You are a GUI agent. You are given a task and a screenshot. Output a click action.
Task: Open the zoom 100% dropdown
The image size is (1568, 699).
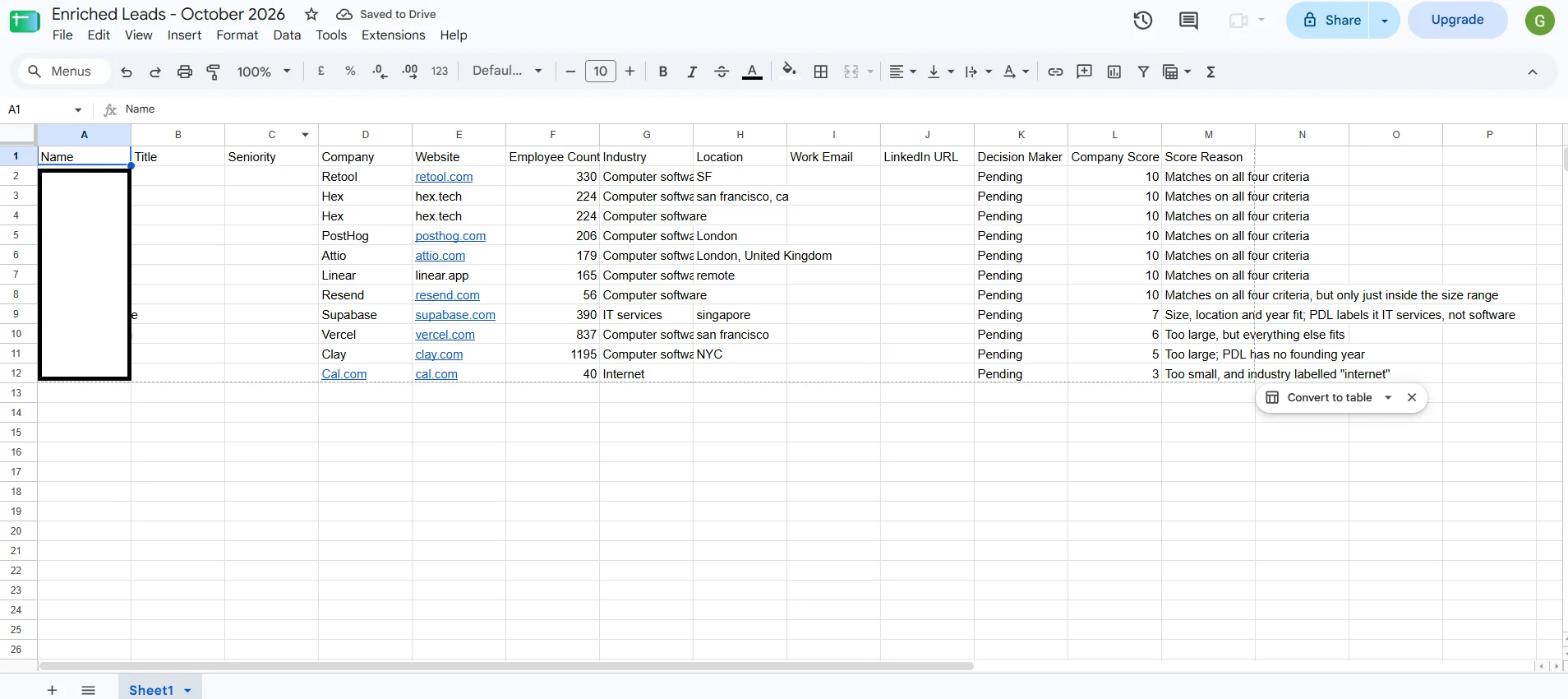click(264, 72)
